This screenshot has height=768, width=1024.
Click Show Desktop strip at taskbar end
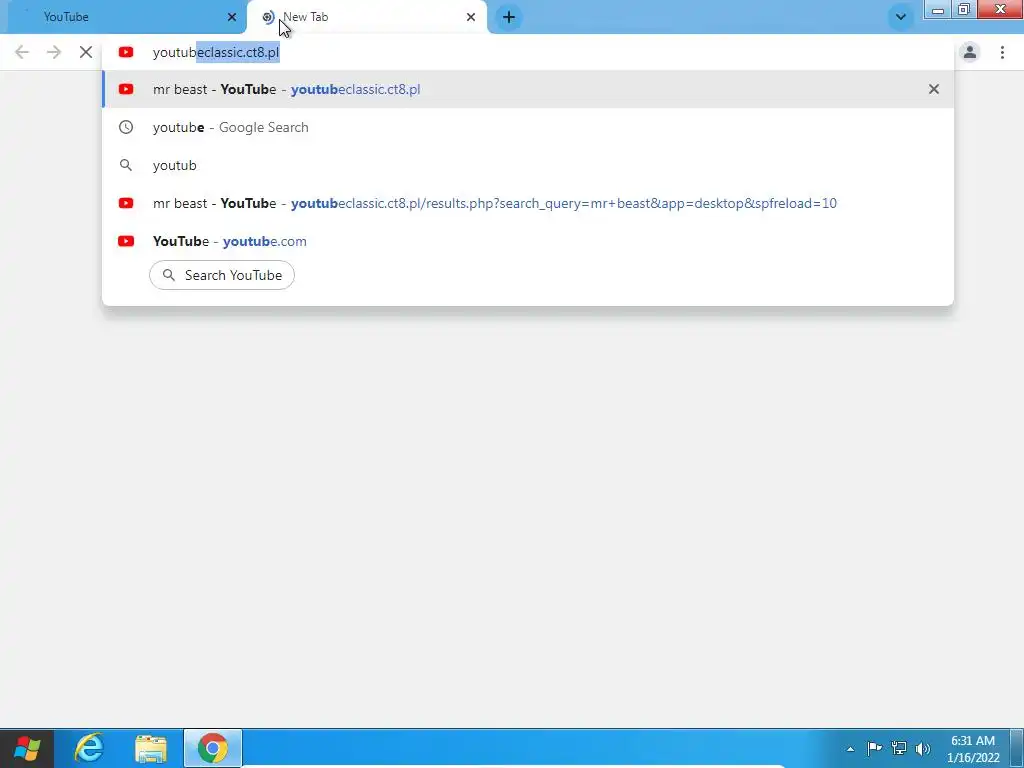1017,748
